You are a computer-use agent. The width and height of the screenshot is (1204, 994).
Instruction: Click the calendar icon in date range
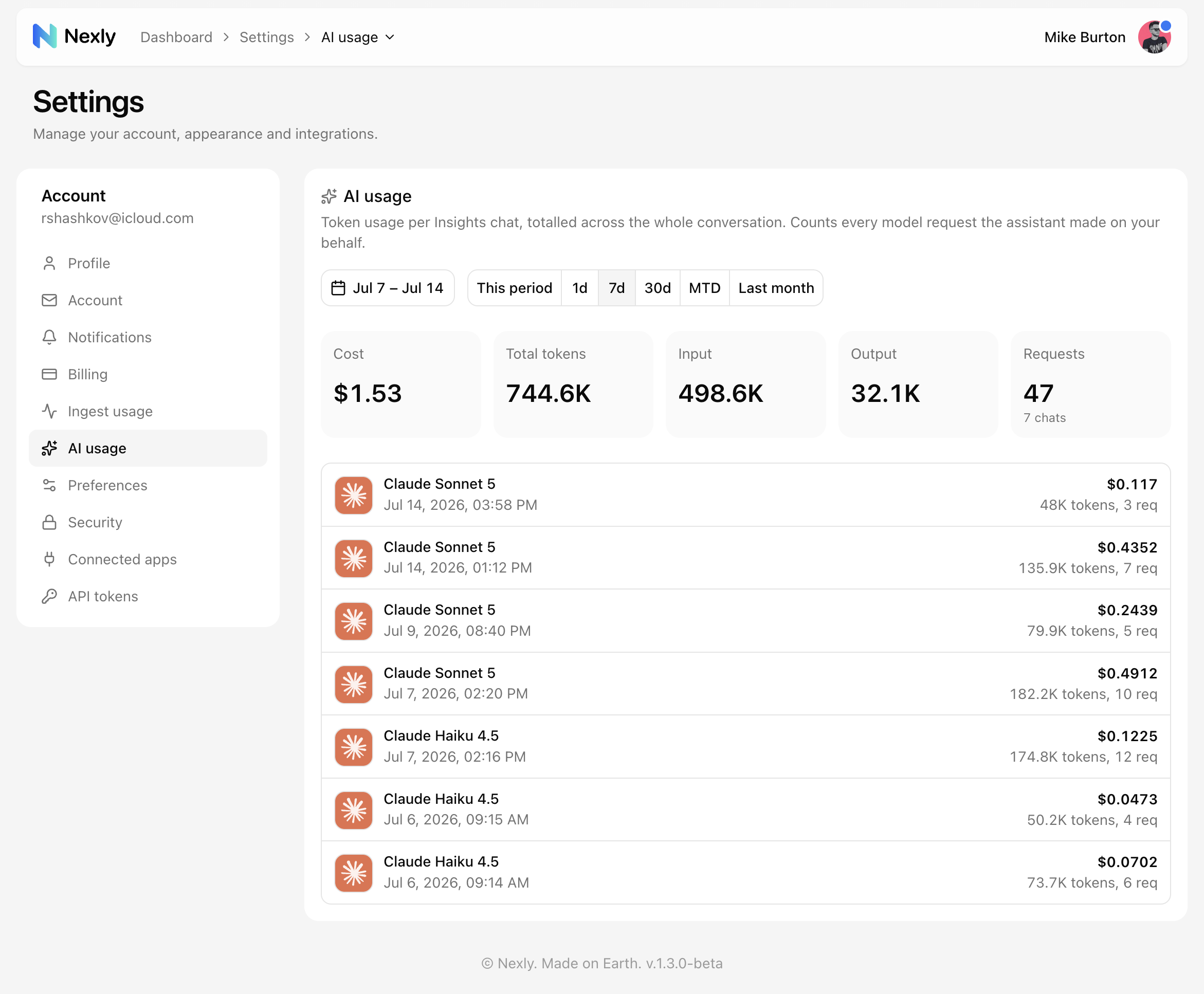pos(338,288)
